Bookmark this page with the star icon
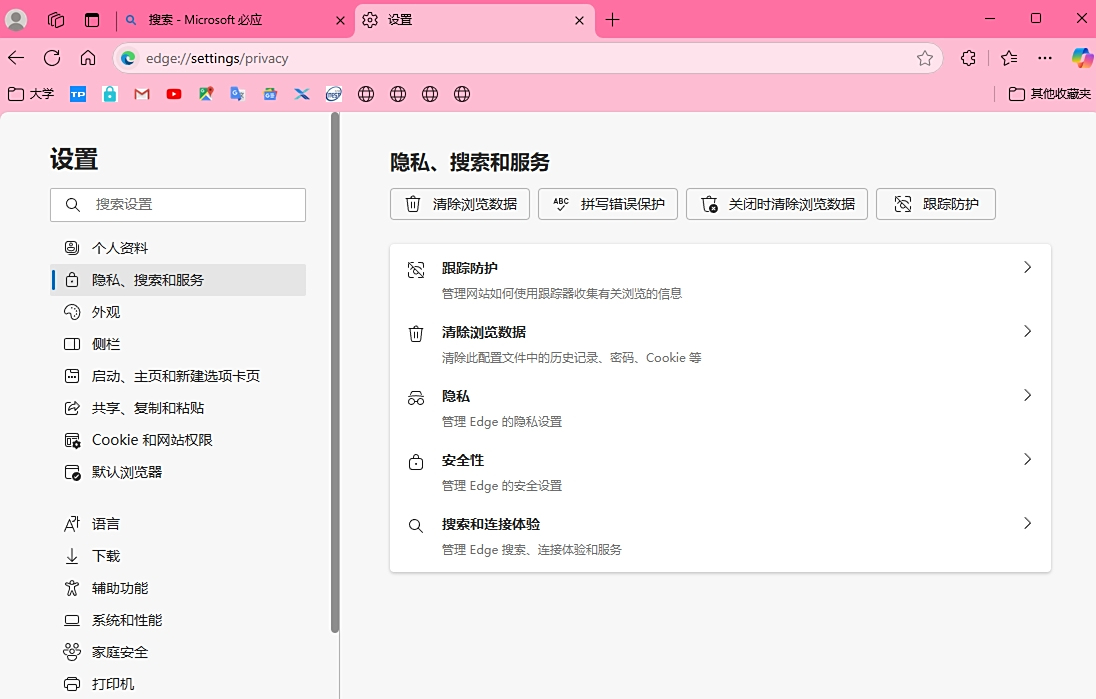The image size is (1096, 699). tap(925, 58)
